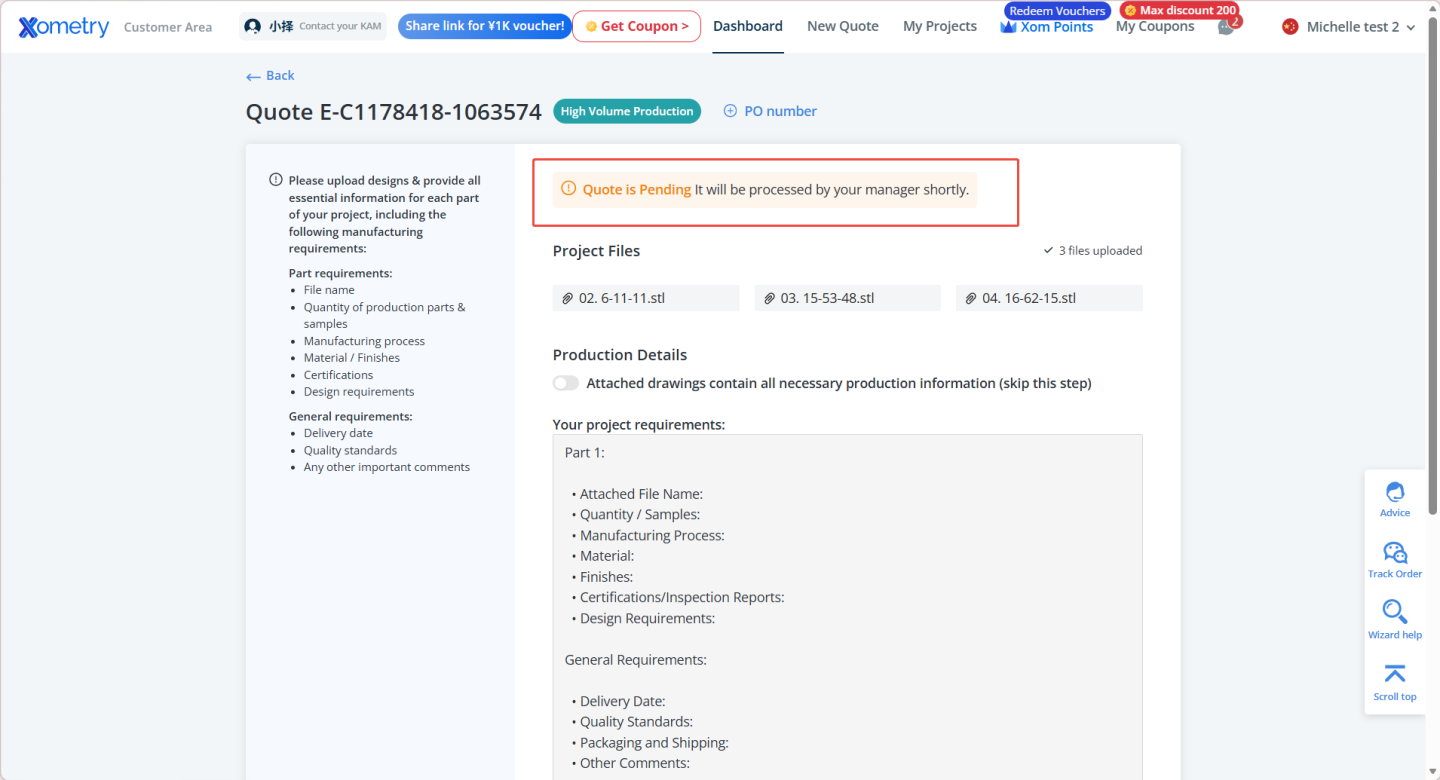Click the Xometry logo
Viewport: 1440px width, 780px height.
click(64, 27)
